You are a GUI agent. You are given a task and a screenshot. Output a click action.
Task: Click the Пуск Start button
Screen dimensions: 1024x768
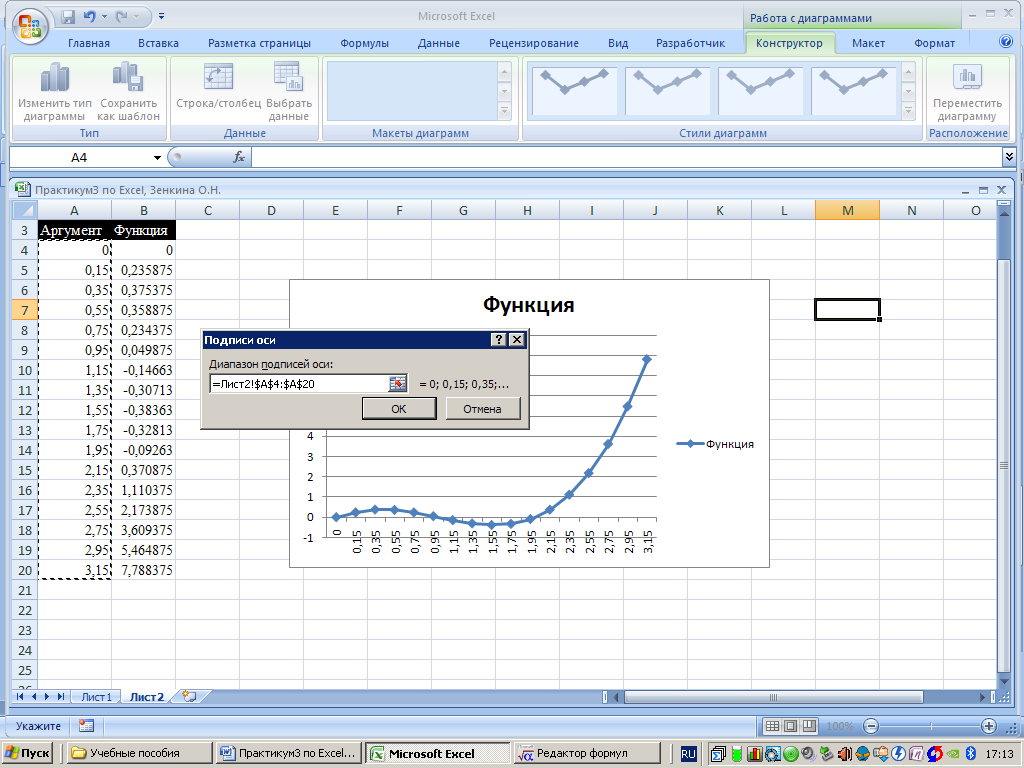[x=27, y=753]
